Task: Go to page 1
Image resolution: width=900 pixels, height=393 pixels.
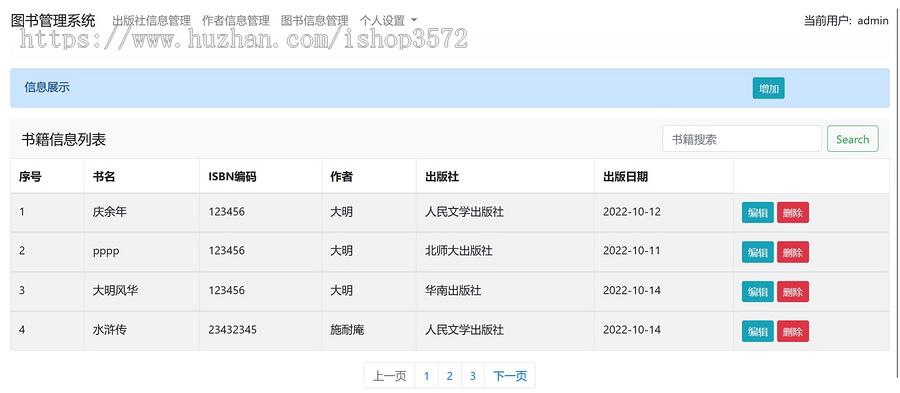Action: click(x=426, y=376)
